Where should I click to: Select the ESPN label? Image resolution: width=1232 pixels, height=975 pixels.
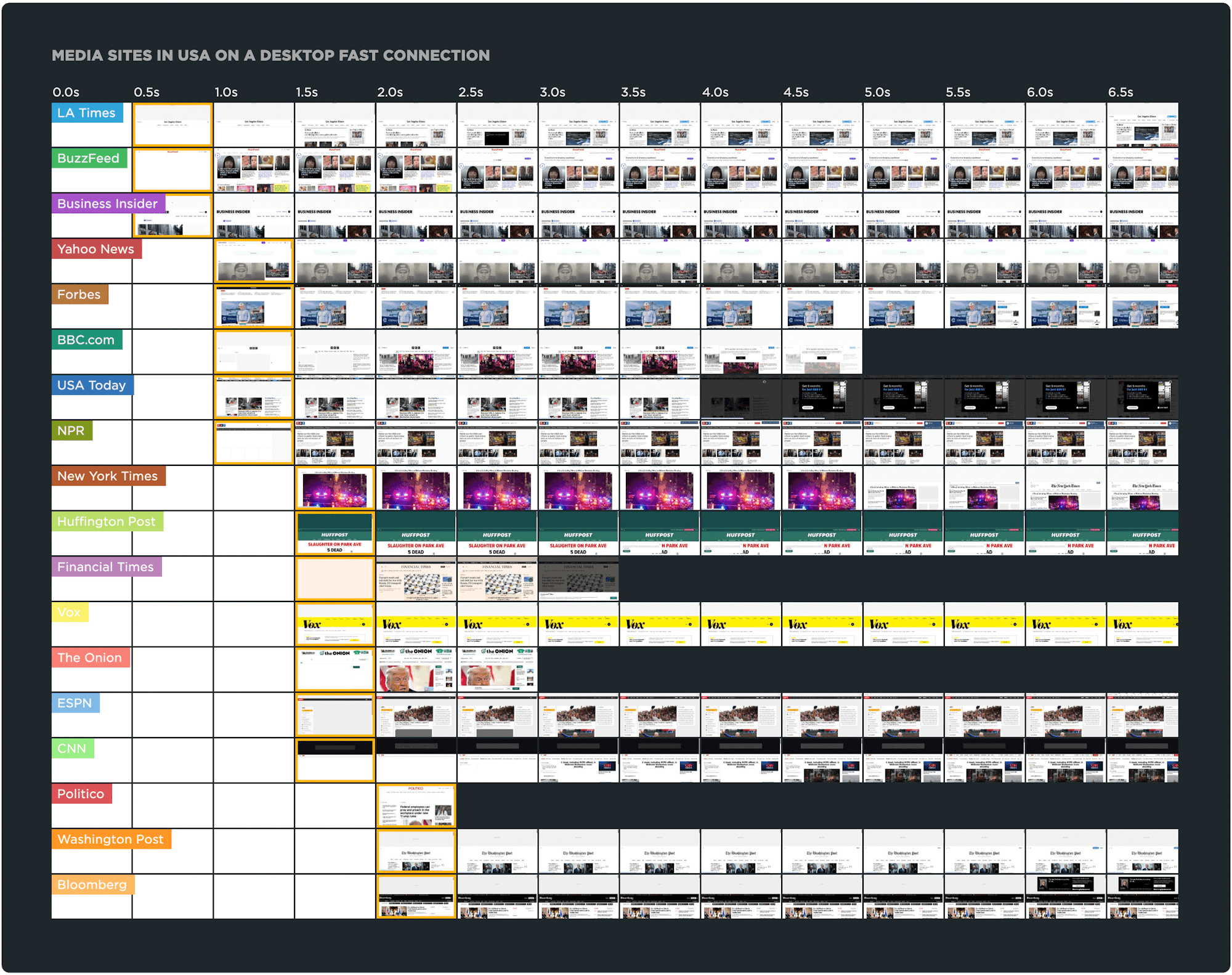tap(75, 703)
